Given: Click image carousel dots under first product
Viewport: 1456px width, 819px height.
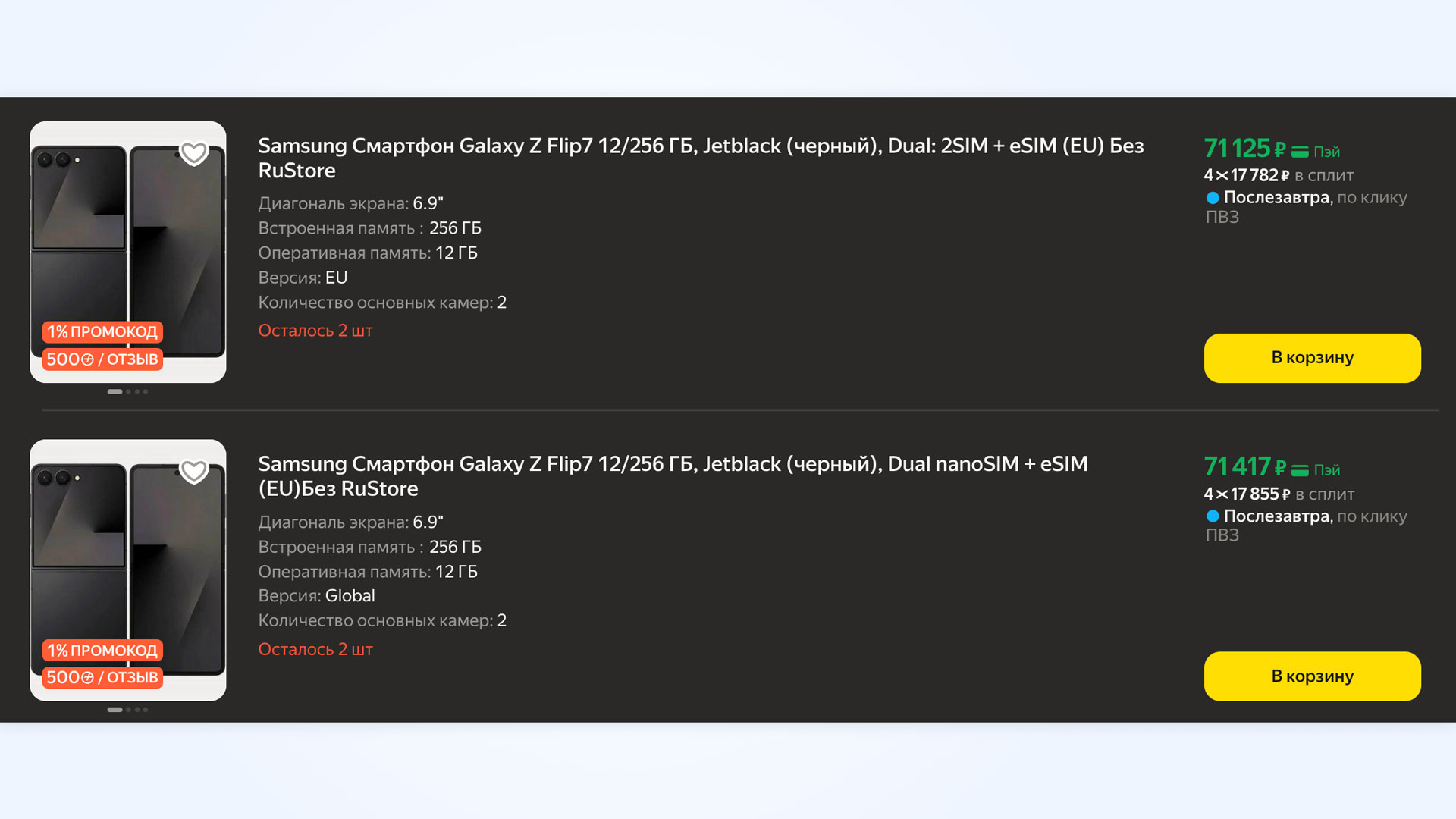Looking at the screenshot, I should coord(127,392).
